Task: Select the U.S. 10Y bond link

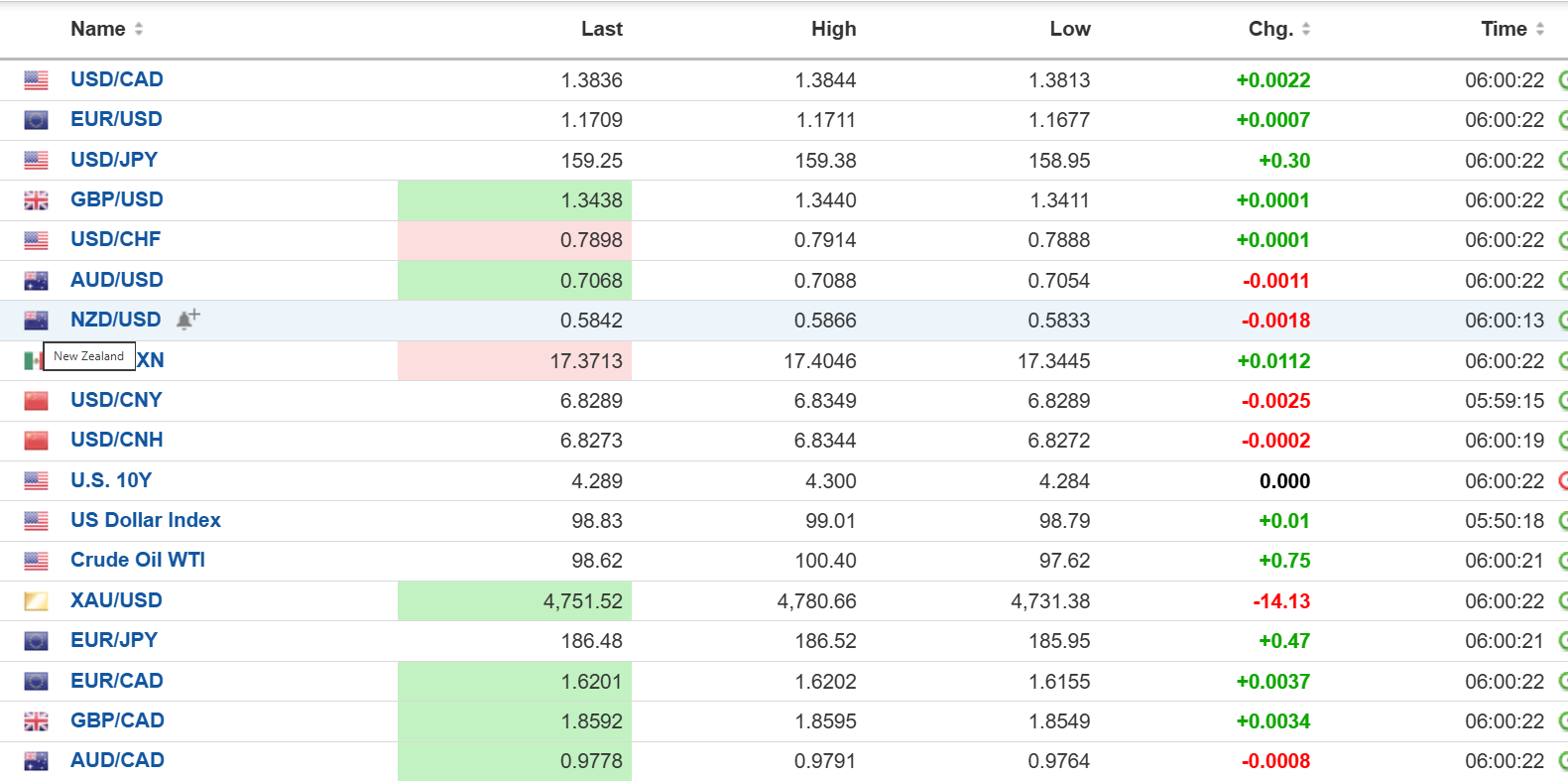Action: tap(111, 480)
